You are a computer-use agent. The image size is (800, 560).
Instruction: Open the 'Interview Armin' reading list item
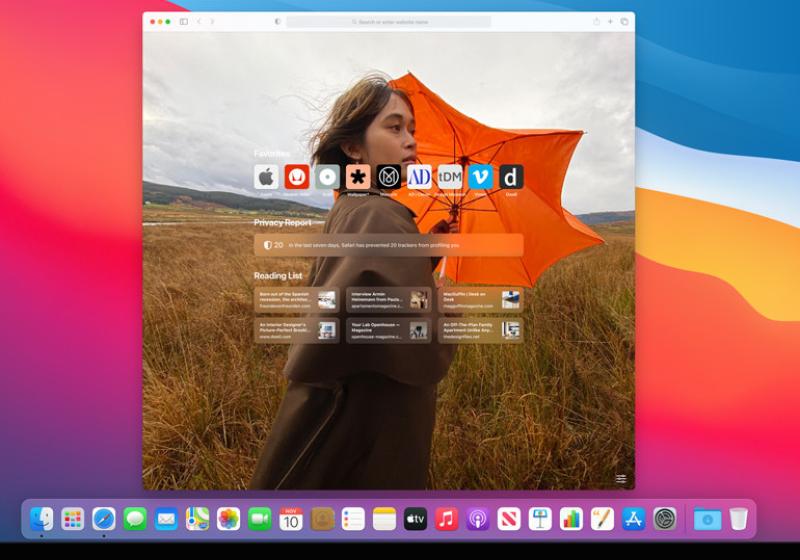click(389, 300)
